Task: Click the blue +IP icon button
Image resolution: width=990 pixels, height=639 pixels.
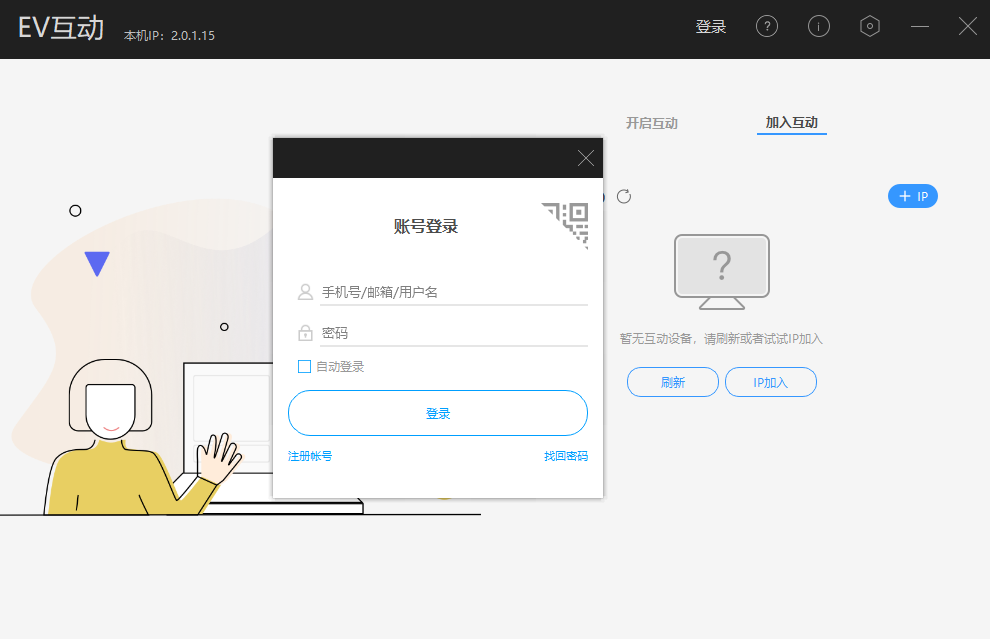Action: (912, 196)
